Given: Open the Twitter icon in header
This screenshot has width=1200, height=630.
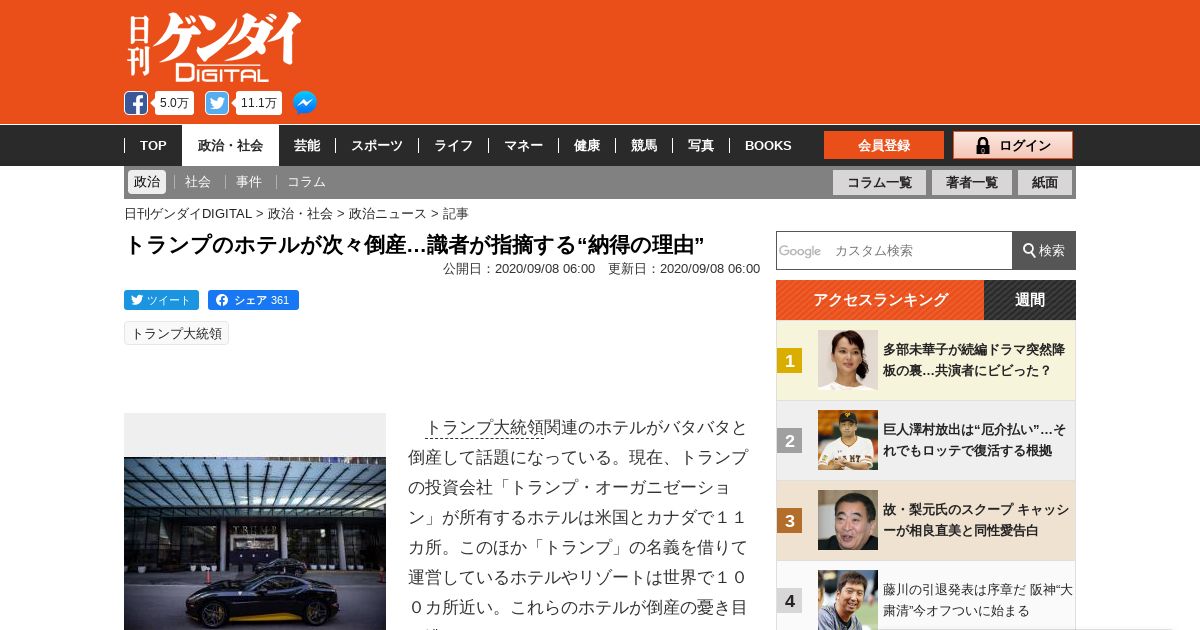Looking at the screenshot, I should tap(217, 103).
